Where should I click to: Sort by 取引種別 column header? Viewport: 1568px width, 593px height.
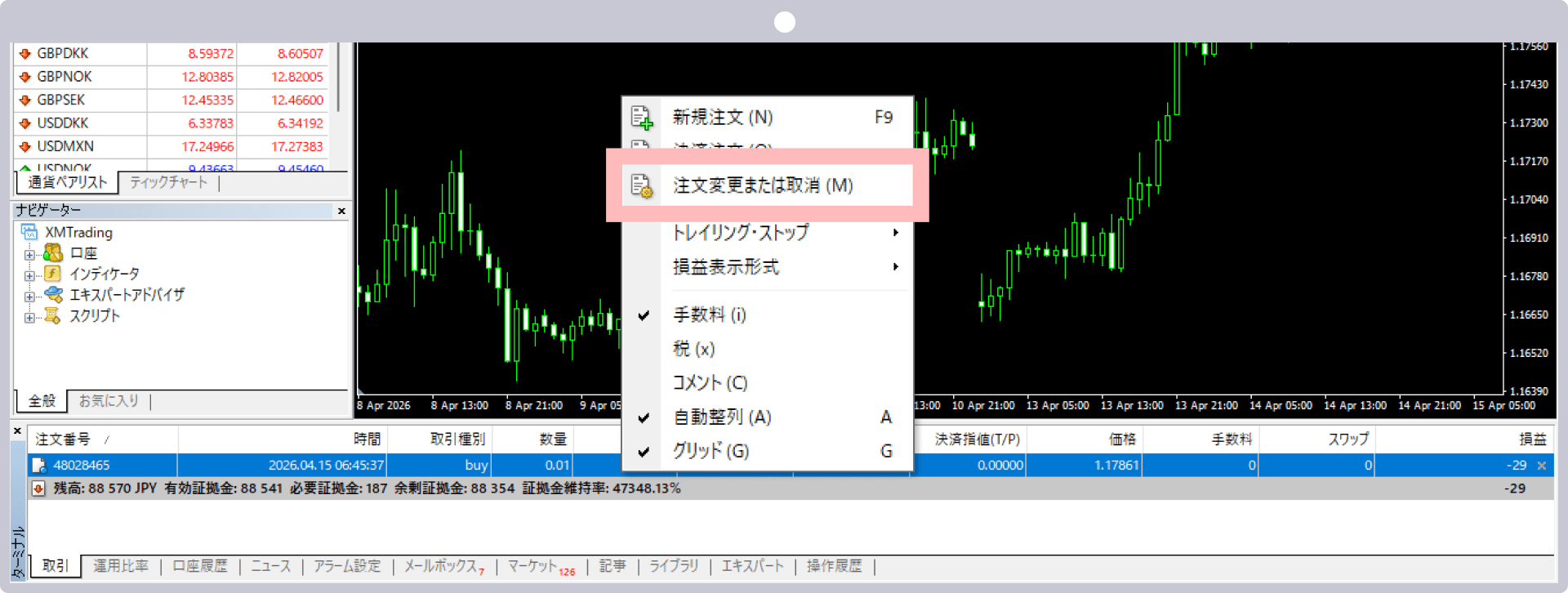[x=439, y=439]
